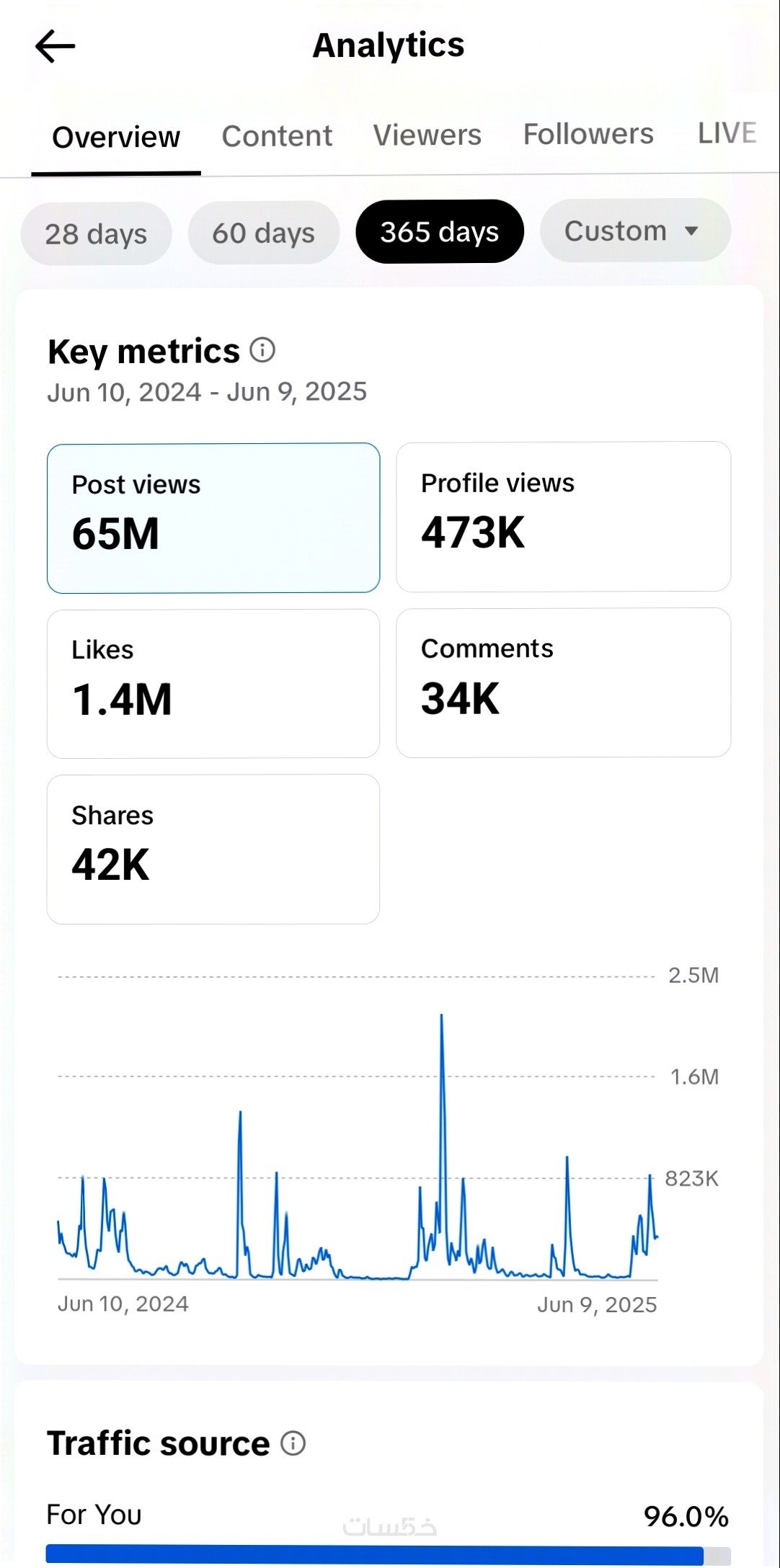Tap Traffic source info icon

[293, 1443]
